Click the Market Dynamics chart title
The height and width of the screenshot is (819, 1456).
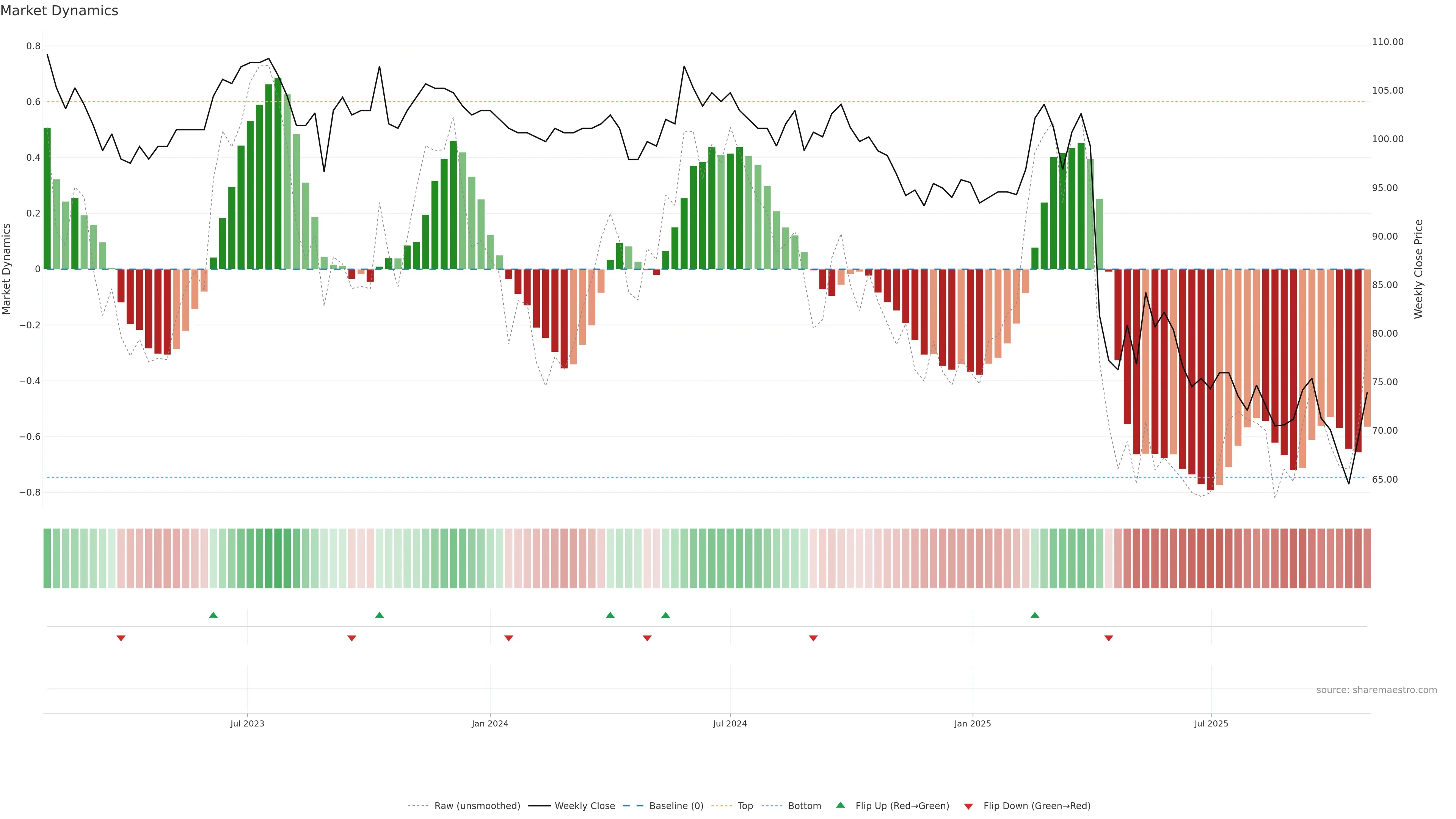coord(60,11)
